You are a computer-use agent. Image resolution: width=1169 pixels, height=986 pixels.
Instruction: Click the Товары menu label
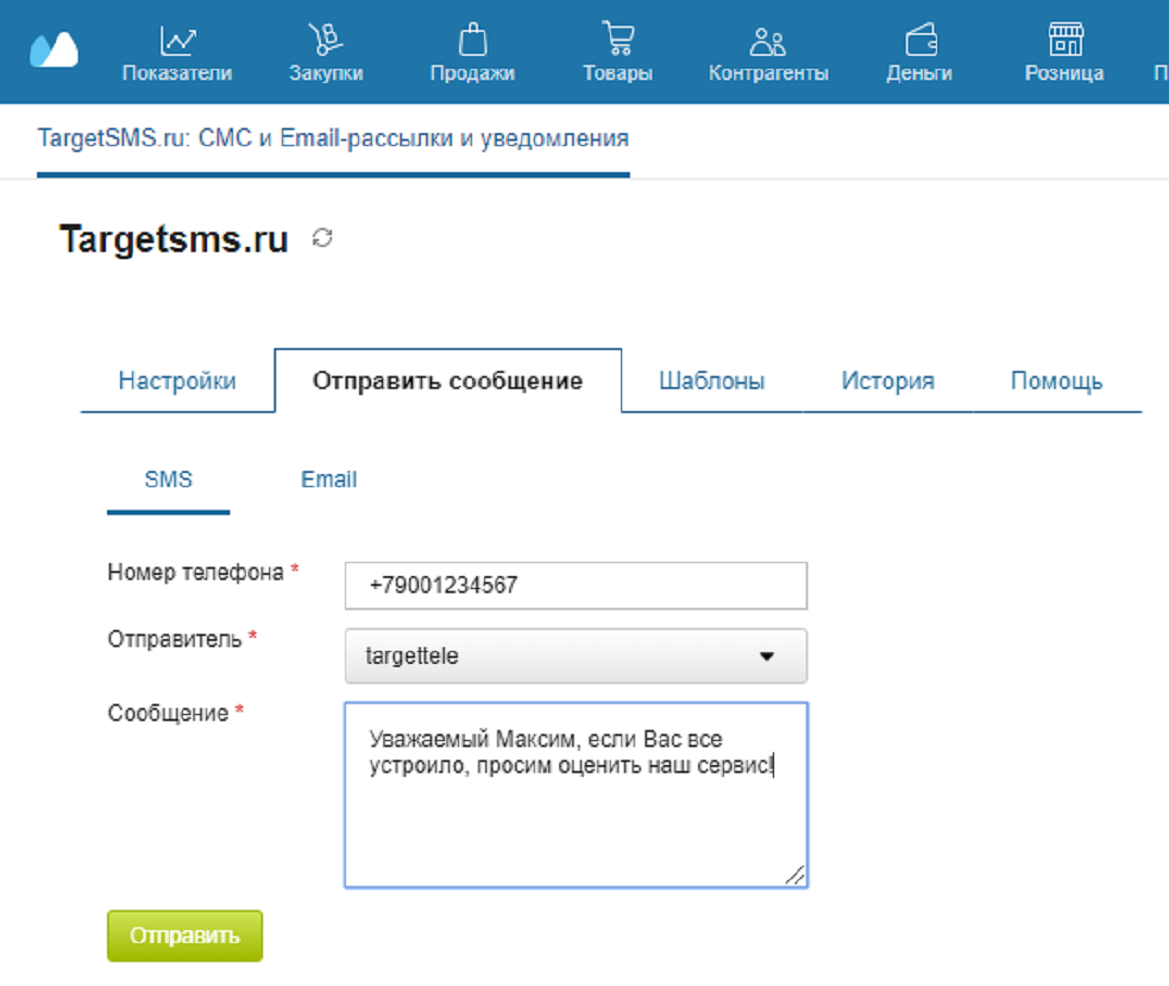[618, 73]
